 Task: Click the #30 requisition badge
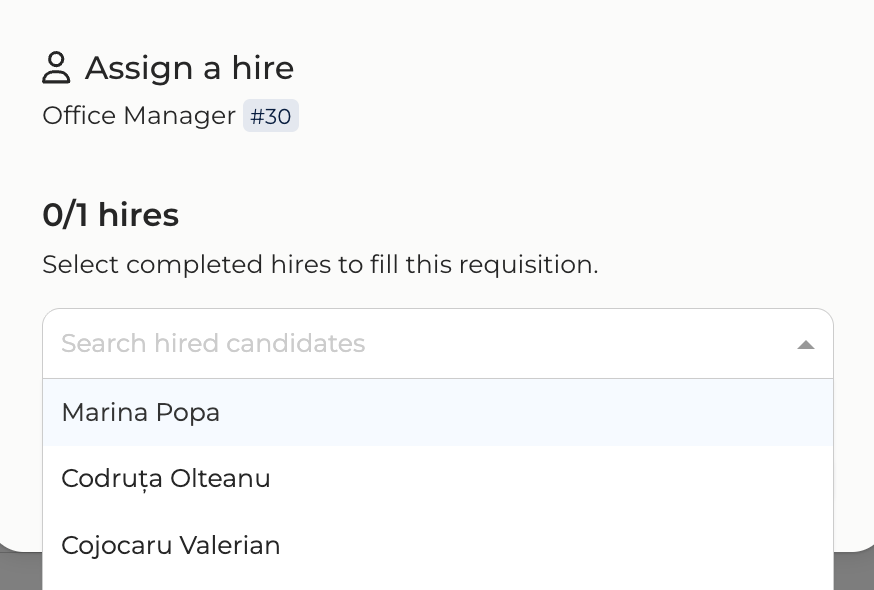tap(270, 116)
